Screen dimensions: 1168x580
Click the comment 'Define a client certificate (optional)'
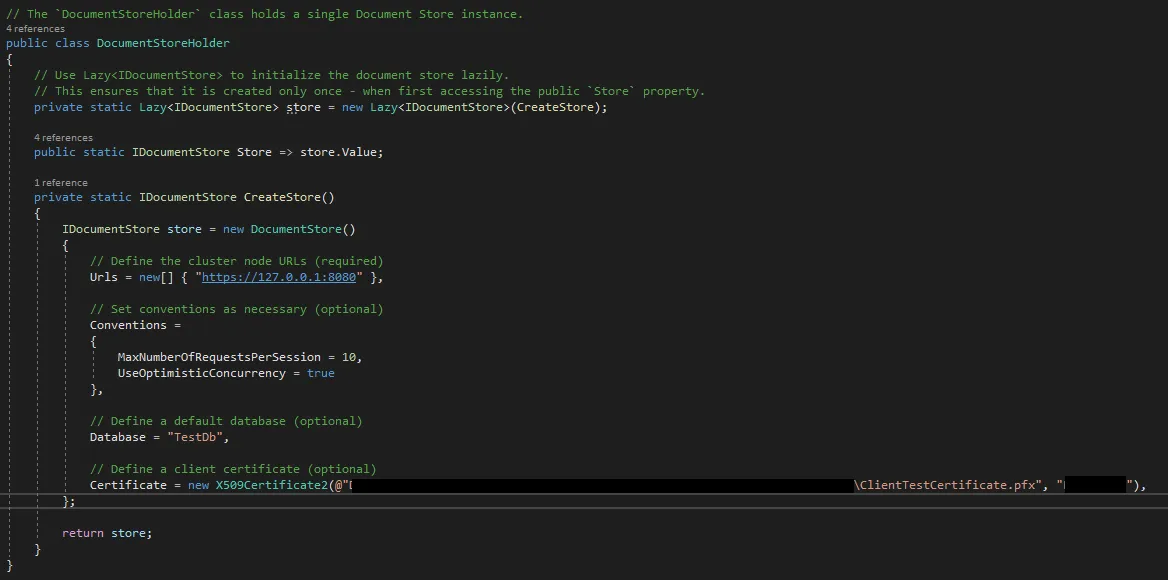[x=233, y=469]
